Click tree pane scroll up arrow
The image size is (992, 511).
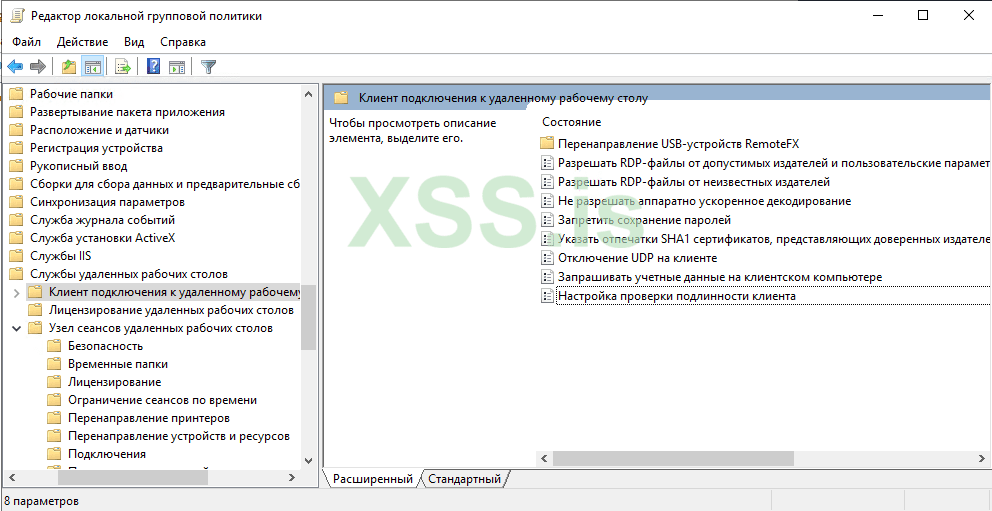pos(309,94)
